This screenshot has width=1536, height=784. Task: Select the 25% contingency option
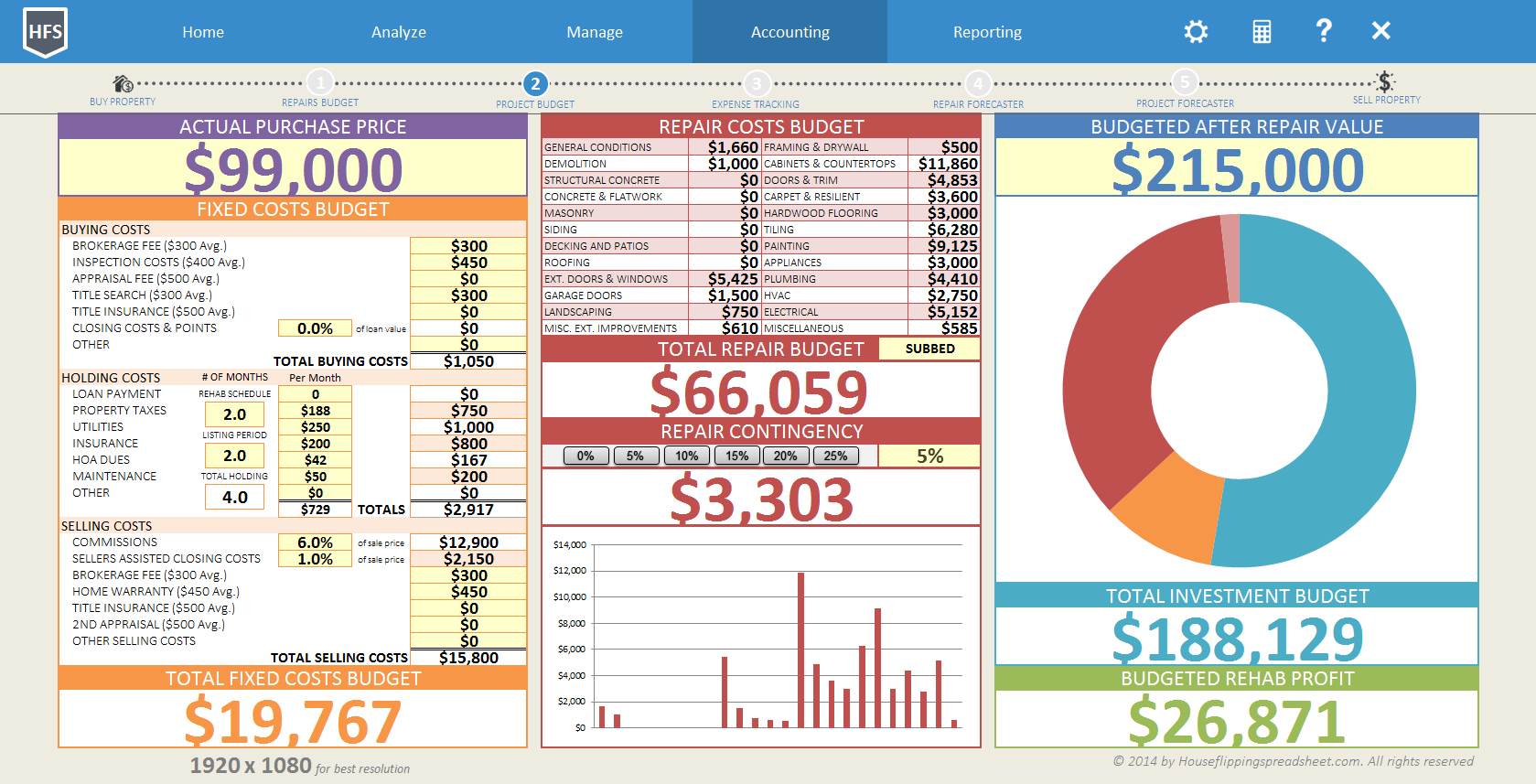tap(835, 456)
